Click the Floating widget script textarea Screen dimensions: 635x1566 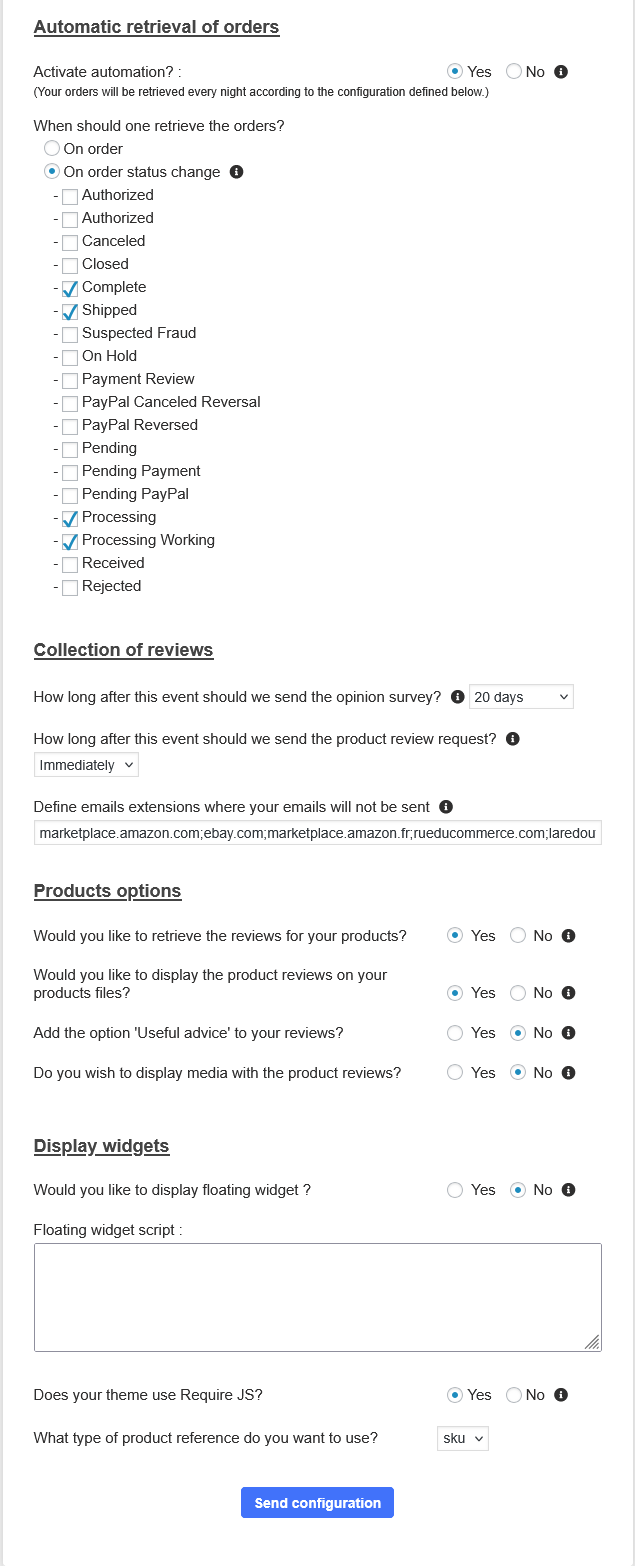[317, 1297]
